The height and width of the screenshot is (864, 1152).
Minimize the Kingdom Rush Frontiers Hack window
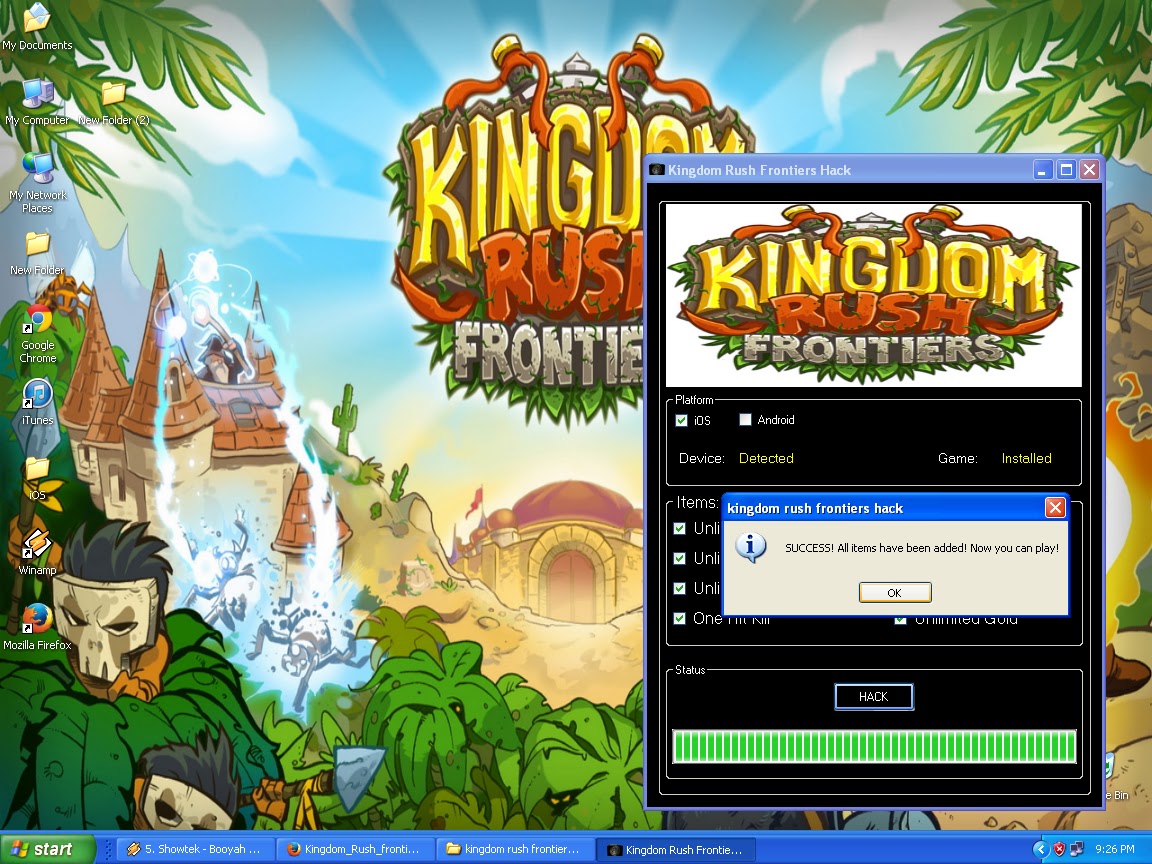[x=1043, y=170]
